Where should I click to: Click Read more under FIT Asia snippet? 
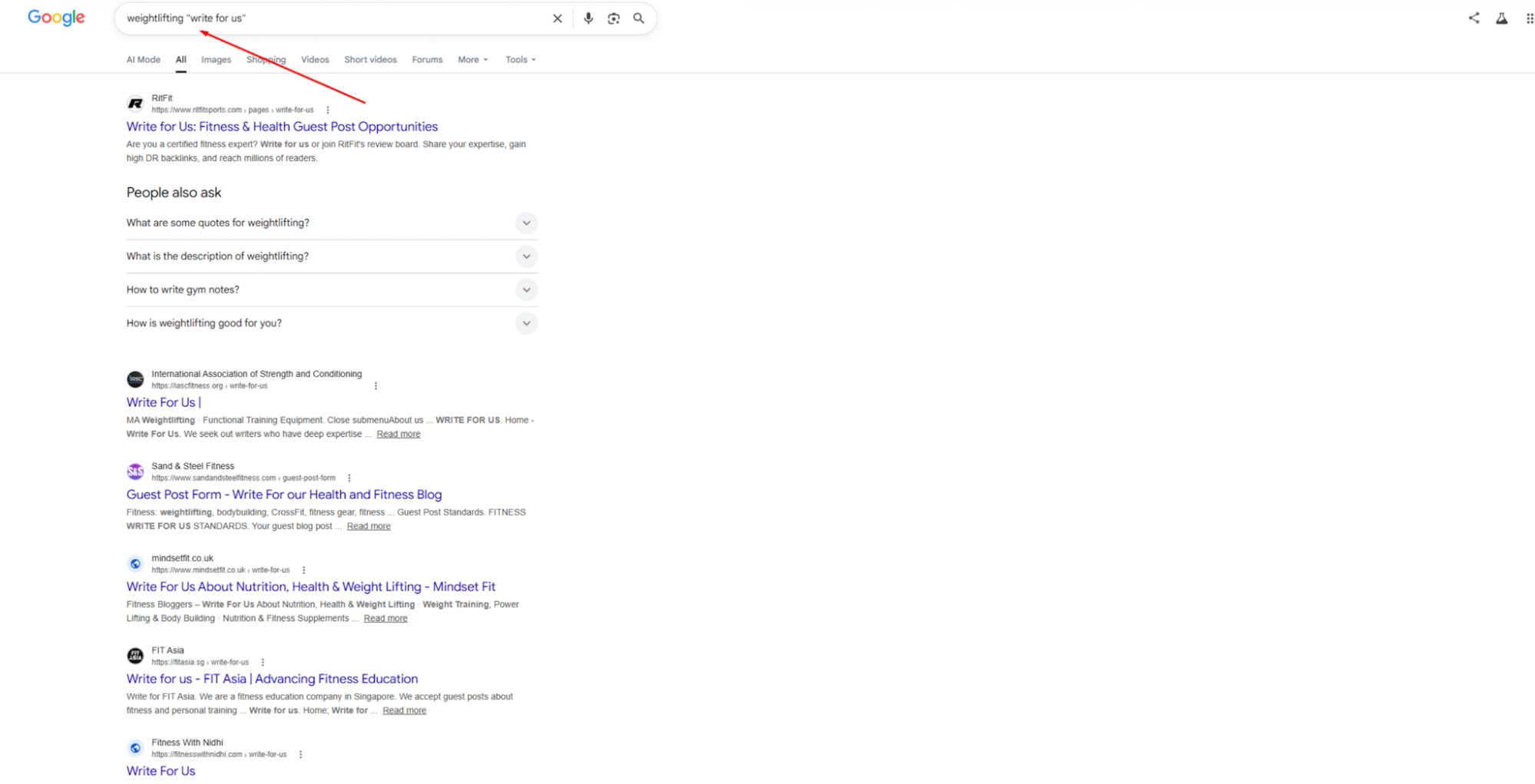click(404, 710)
